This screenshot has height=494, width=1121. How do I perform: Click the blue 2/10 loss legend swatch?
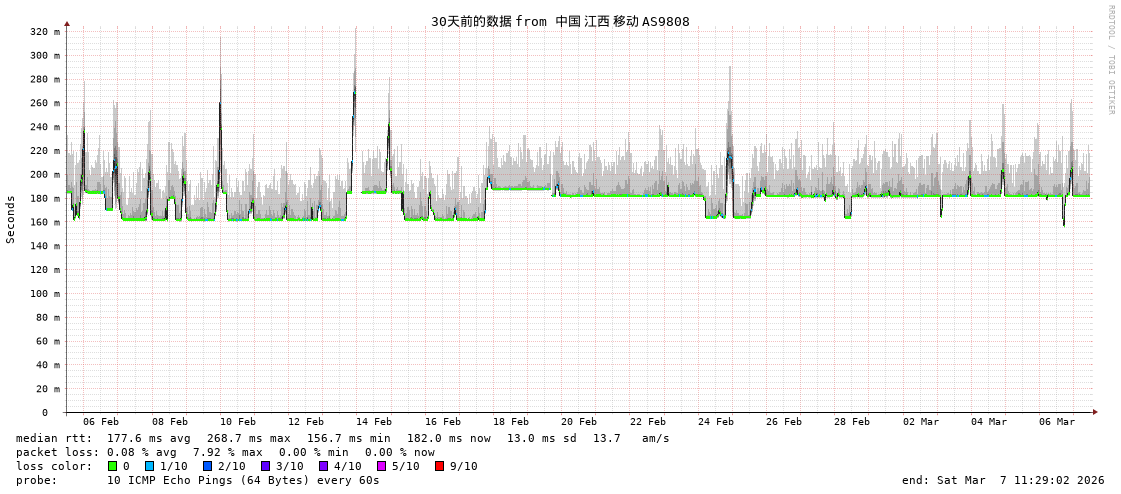point(208,466)
